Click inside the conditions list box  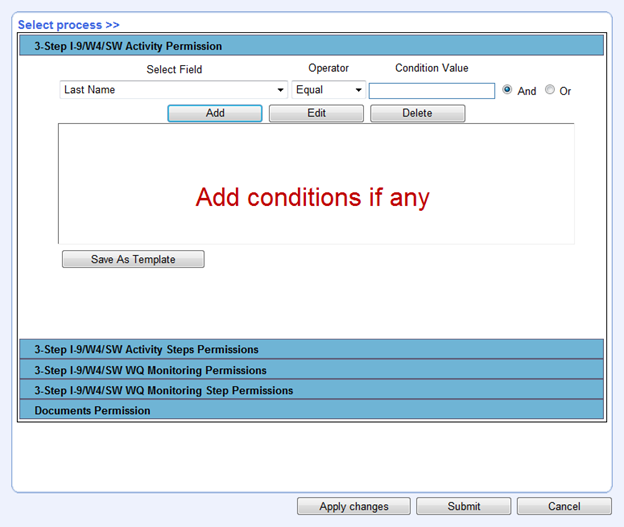coord(316,183)
